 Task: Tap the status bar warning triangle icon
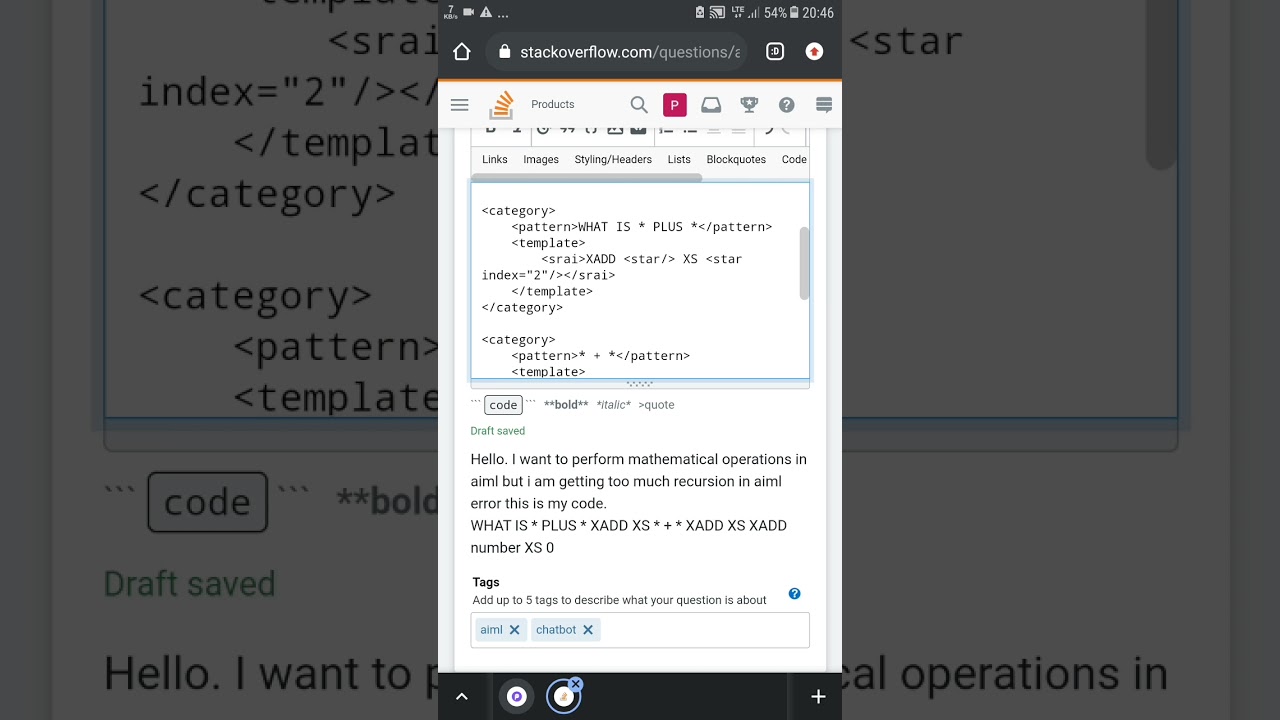coord(486,12)
